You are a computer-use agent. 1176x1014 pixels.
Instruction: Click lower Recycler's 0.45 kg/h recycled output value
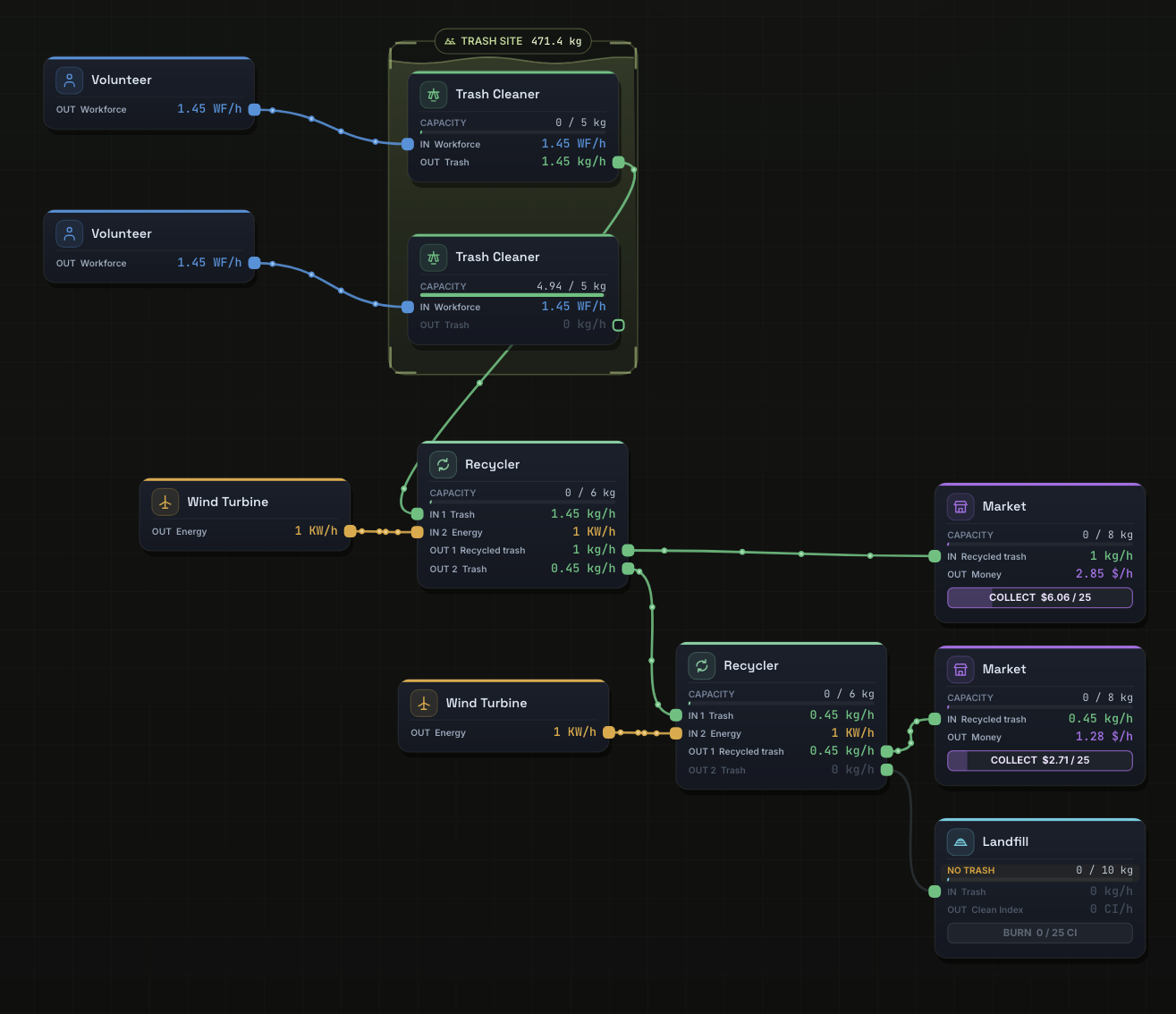tap(842, 751)
